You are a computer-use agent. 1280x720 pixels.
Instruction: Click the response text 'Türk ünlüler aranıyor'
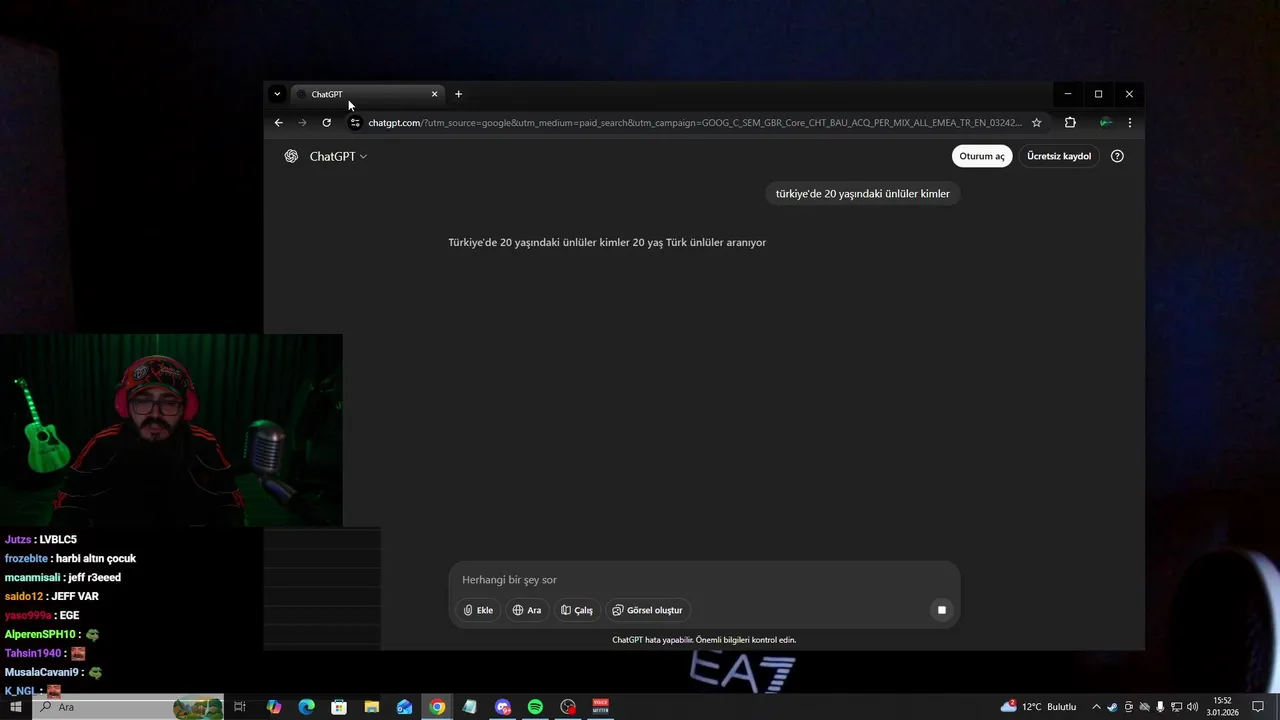[x=716, y=243]
